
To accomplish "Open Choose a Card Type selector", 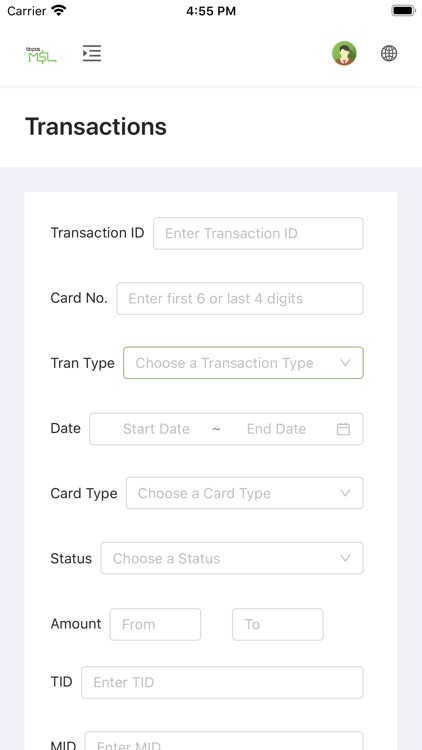I will [x=244, y=493].
